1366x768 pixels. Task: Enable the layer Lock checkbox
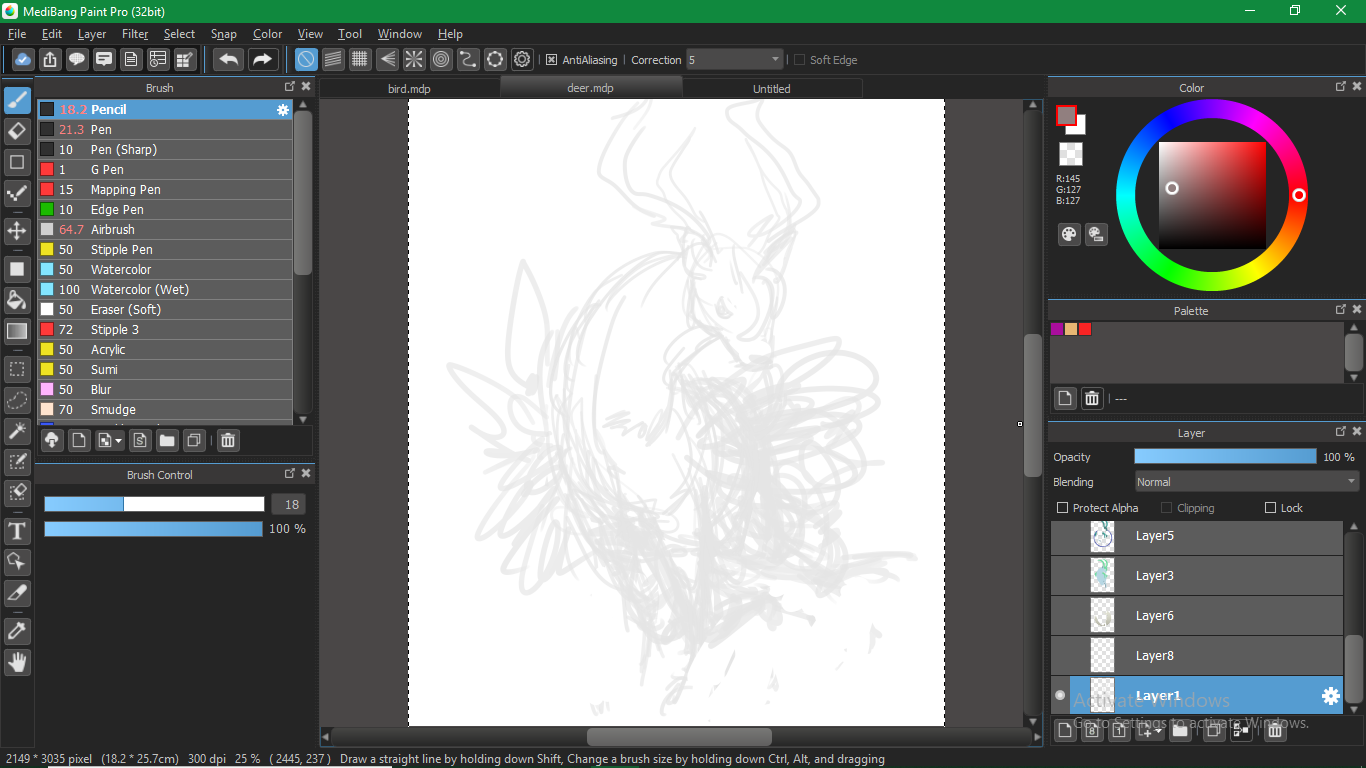pos(1271,508)
